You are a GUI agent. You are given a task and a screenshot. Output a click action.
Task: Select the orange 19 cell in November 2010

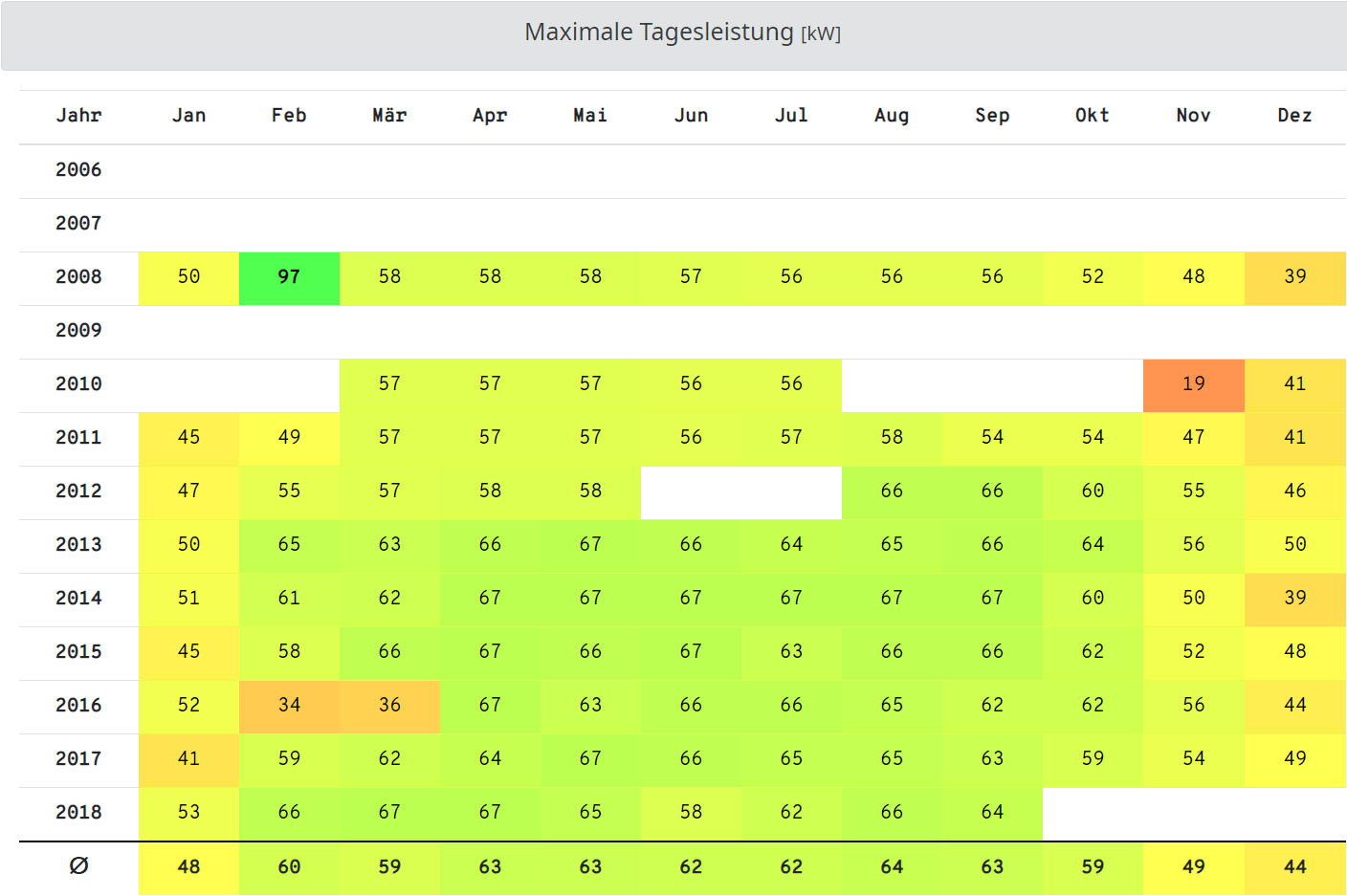click(1193, 384)
